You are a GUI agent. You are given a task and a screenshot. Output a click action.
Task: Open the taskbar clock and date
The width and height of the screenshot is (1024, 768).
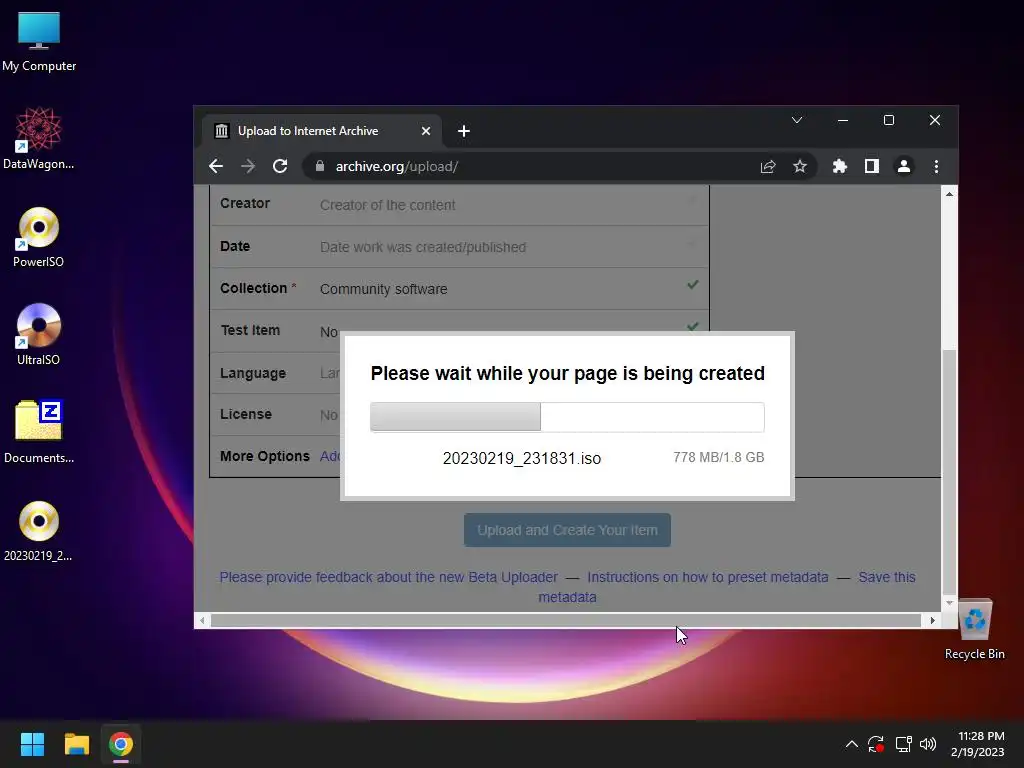tap(978, 744)
